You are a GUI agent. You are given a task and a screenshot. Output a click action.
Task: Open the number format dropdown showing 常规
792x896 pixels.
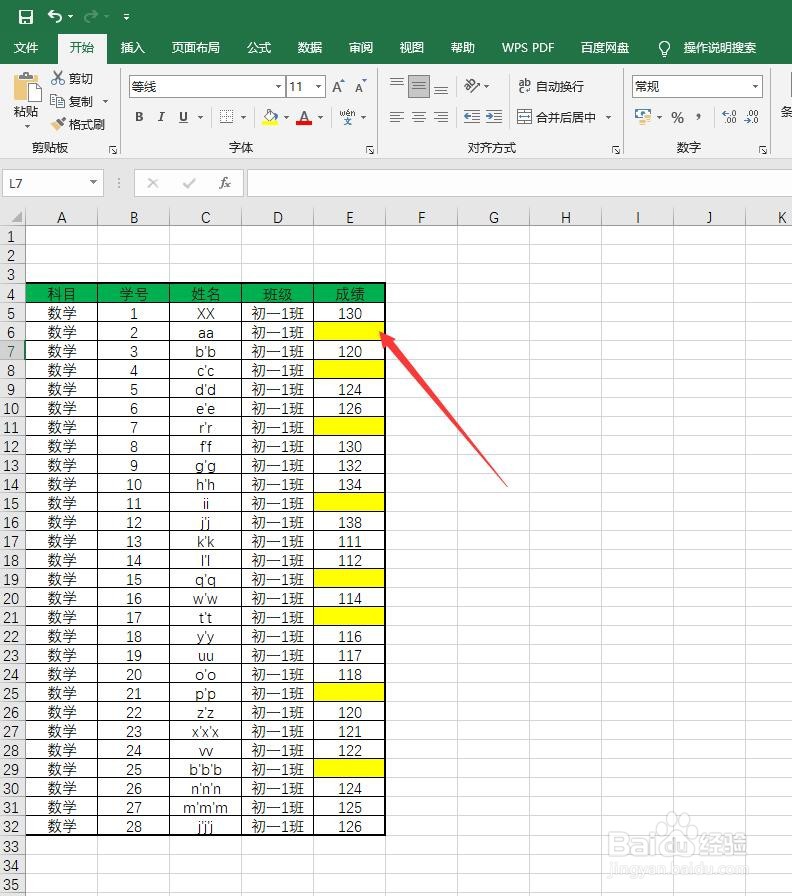pos(755,87)
